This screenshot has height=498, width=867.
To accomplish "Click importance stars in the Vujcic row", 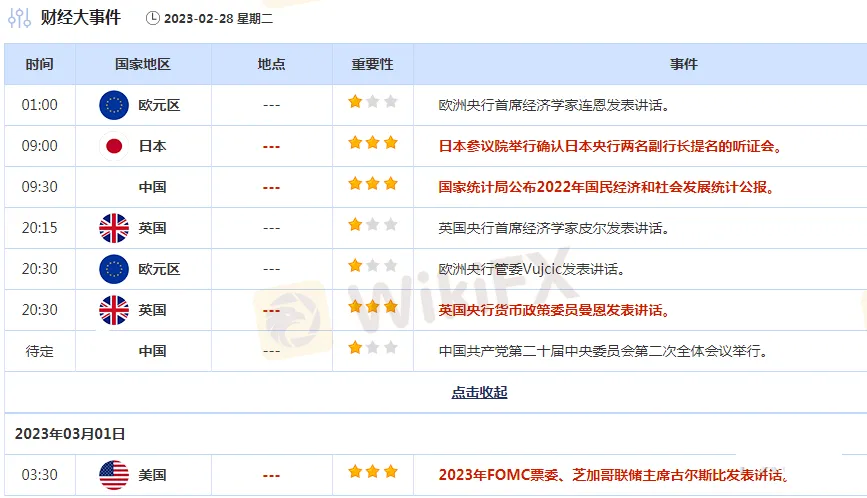I will [373, 265].
